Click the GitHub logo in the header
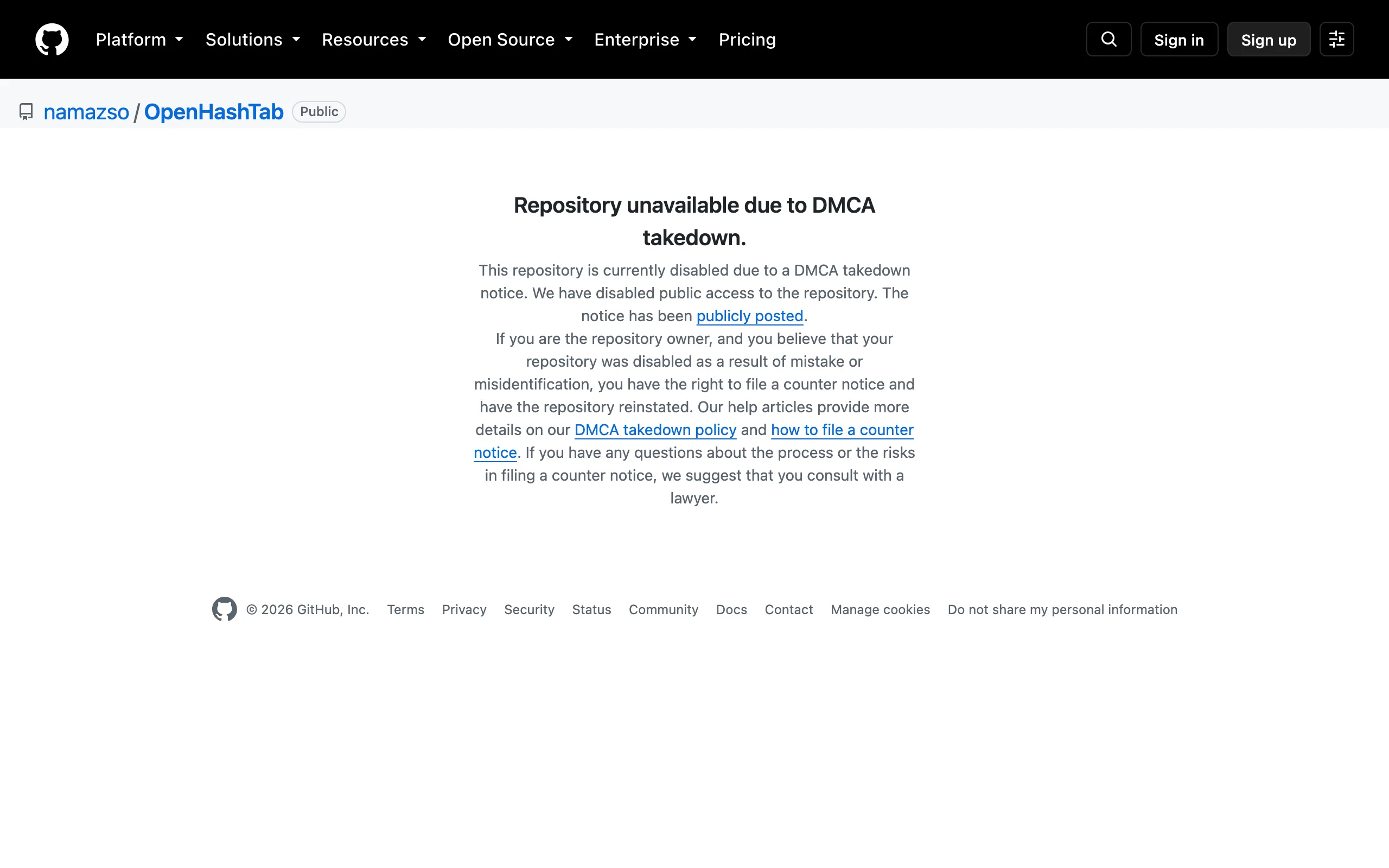Viewport: 1389px width, 868px height. coord(52,40)
